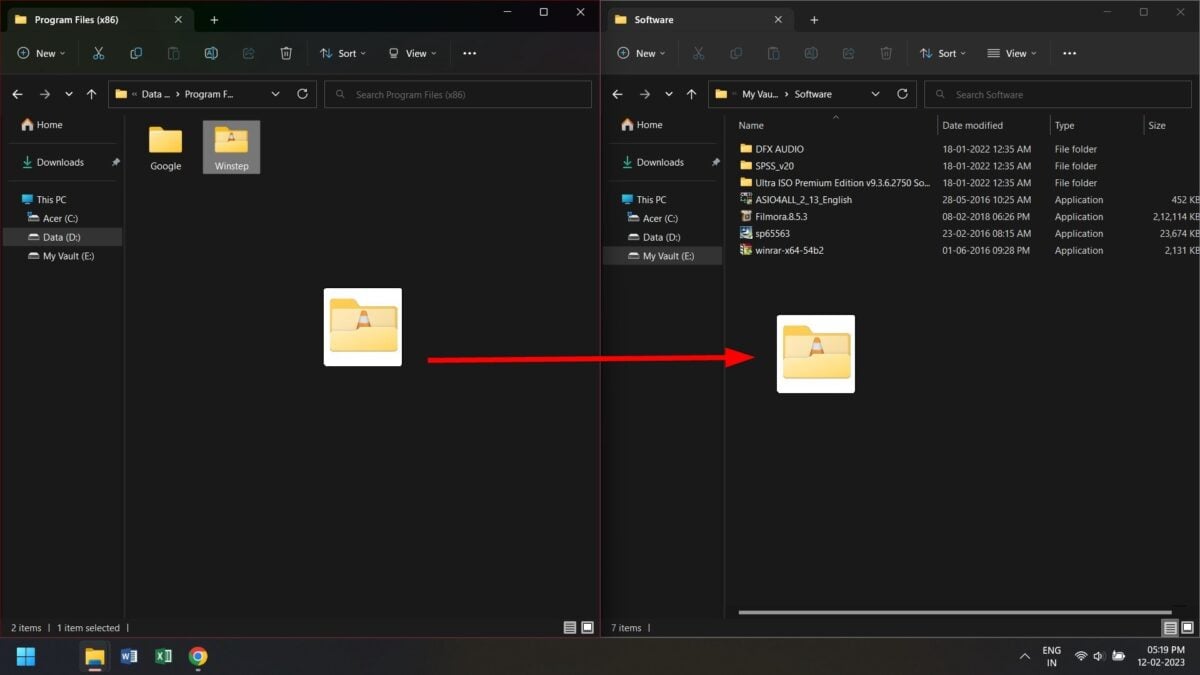The height and width of the screenshot is (675, 1200).
Task: Click the Copy icon next to Cut
Action: (x=135, y=53)
